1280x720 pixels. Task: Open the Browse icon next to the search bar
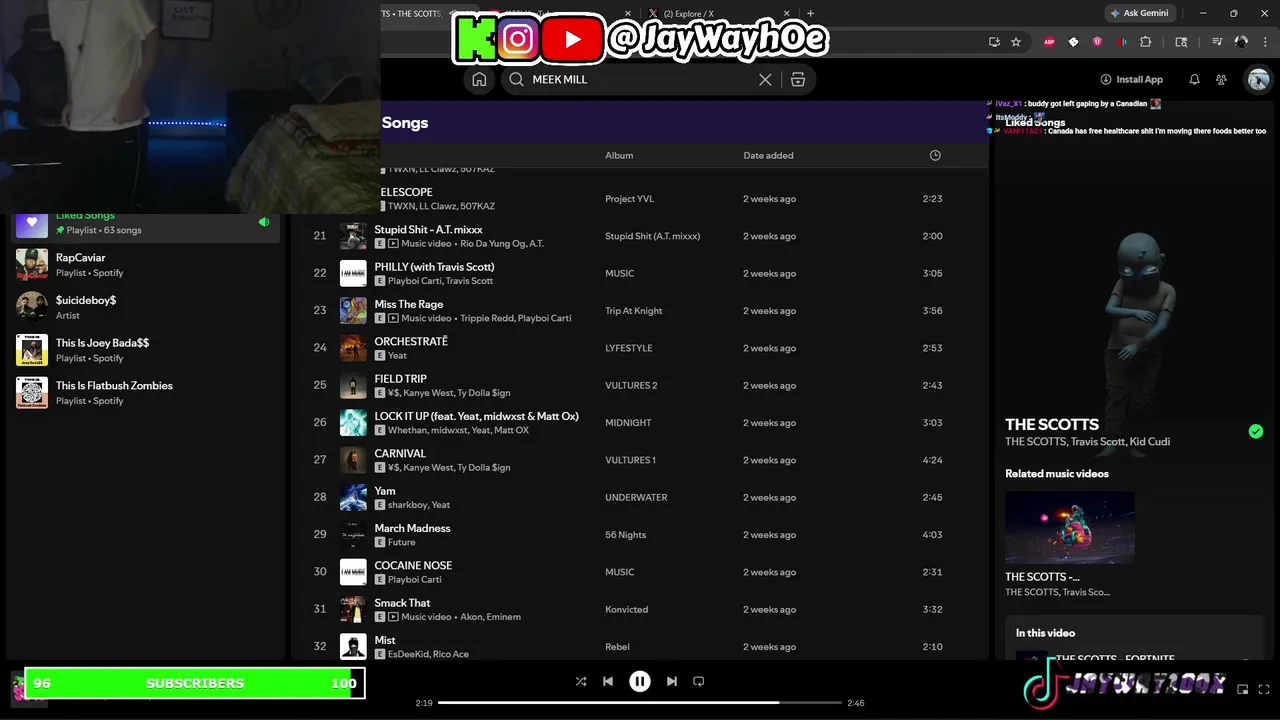click(x=798, y=79)
